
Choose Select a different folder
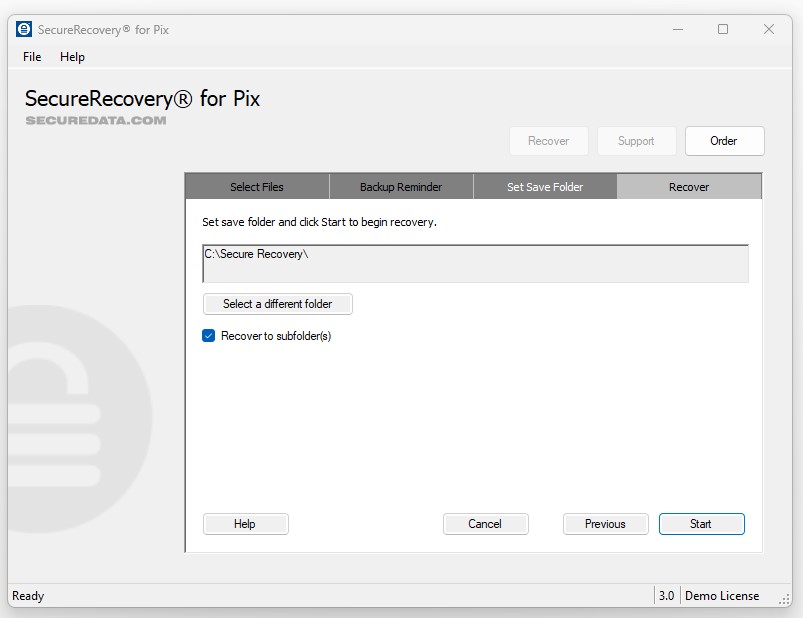277,304
